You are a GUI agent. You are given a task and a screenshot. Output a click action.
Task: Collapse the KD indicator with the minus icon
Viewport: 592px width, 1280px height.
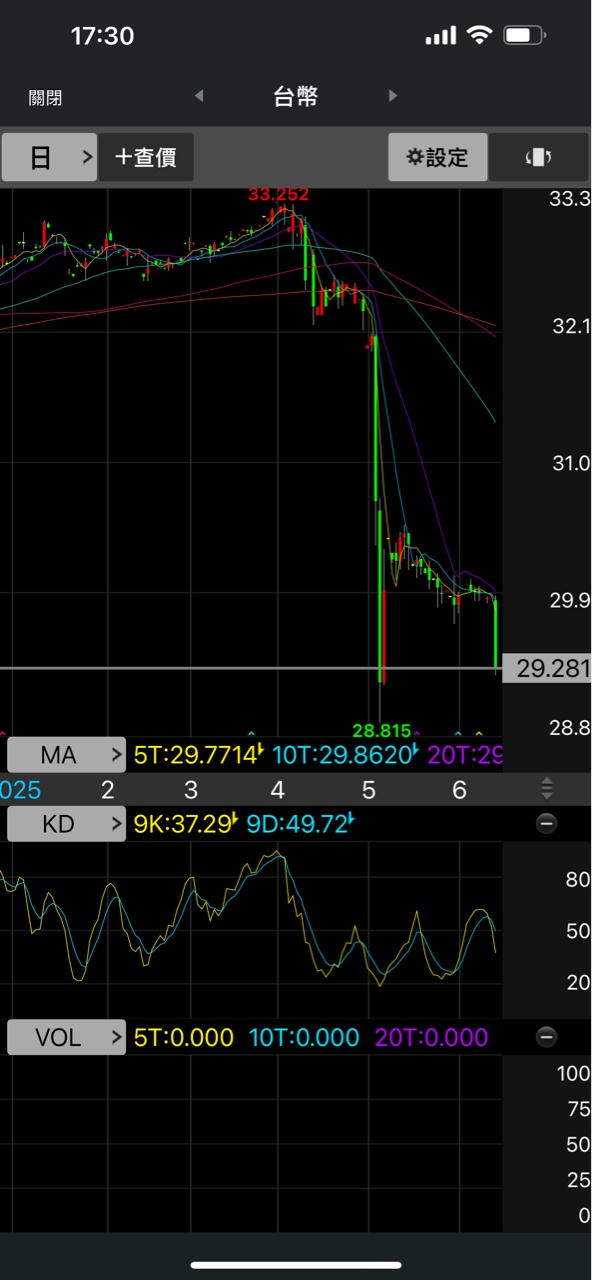546,824
